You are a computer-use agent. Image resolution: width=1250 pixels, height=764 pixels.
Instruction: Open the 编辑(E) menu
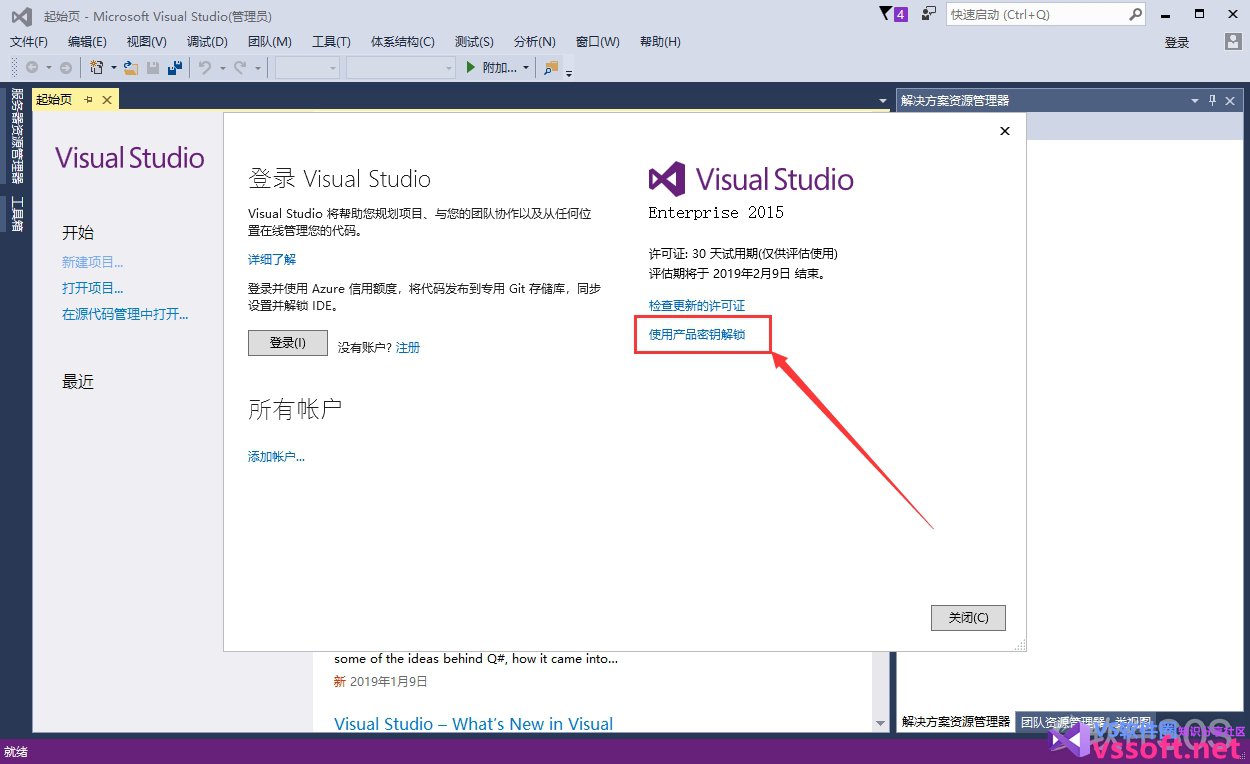point(87,42)
